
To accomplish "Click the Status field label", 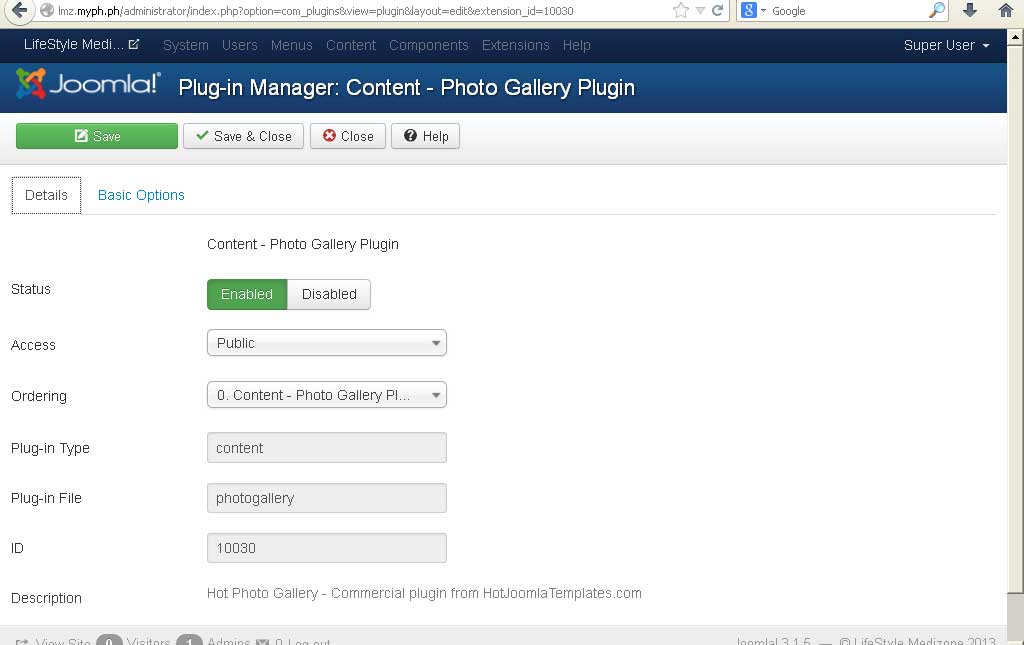I will (31, 289).
